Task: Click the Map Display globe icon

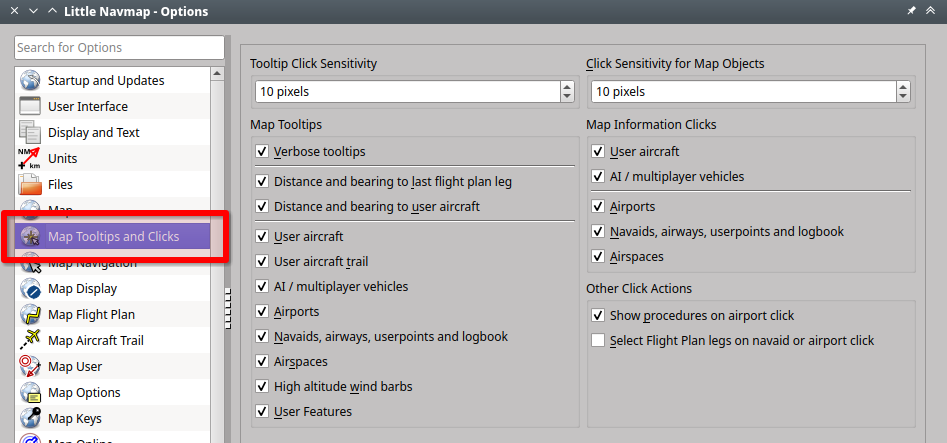Action: tap(30, 289)
